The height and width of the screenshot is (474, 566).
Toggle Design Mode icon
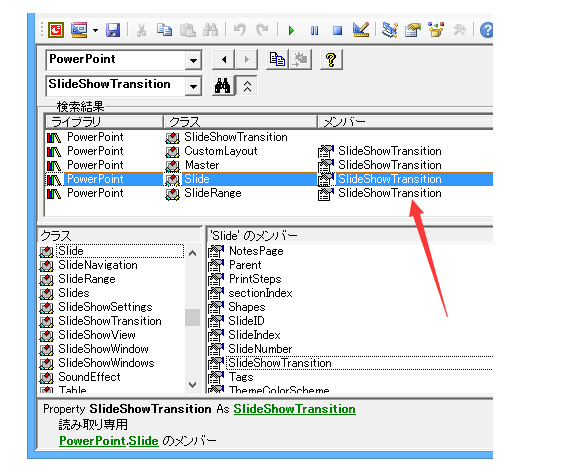361,30
